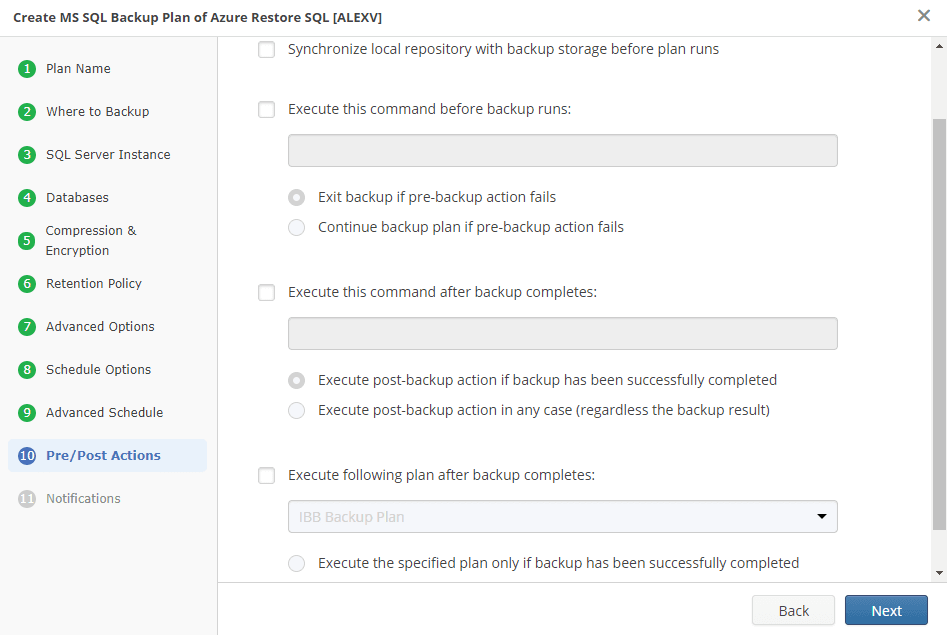Open the Advanced Options step
Image resolution: width=947 pixels, height=635 pixels.
point(100,326)
